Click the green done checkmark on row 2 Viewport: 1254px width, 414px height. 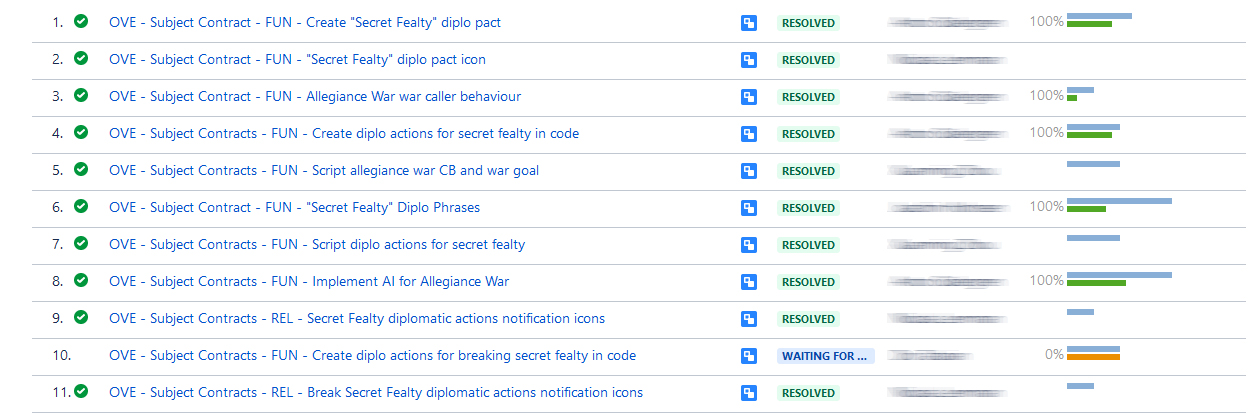[x=81, y=59]
